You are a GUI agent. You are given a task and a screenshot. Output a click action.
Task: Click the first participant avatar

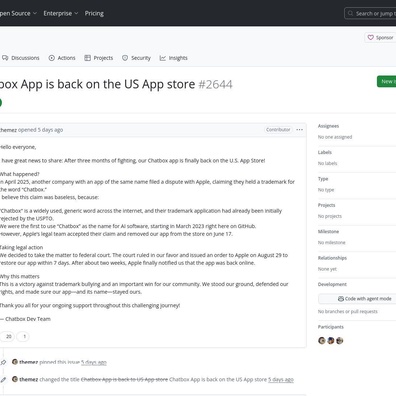(x=322, y=340)
